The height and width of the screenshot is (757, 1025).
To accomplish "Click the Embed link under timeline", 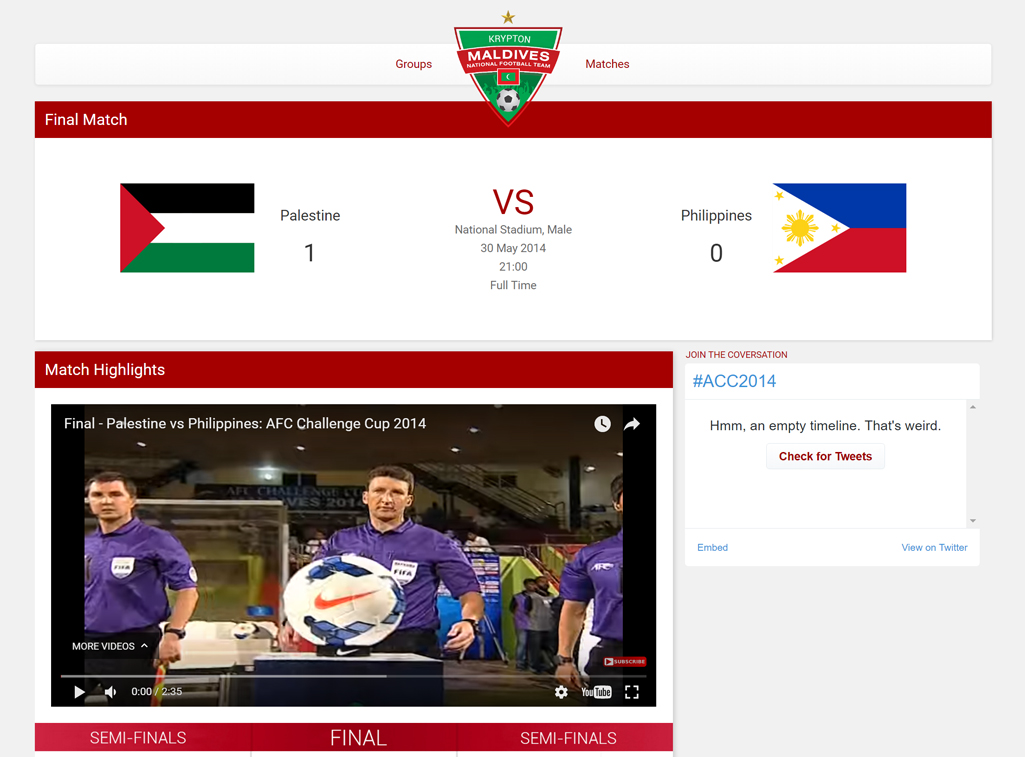I will click(712, 548).
